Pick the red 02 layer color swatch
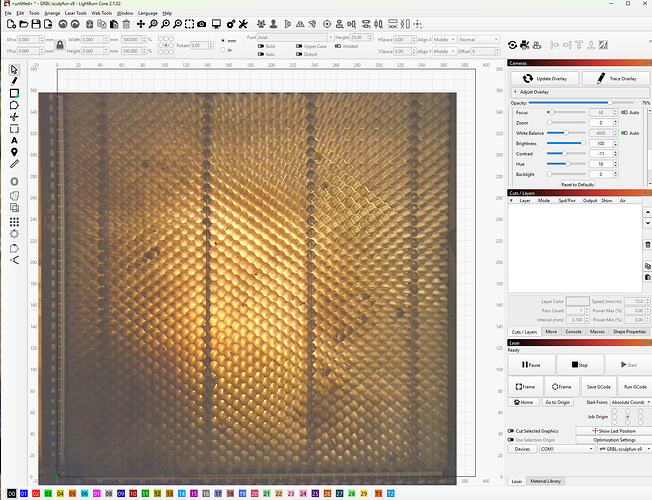The image size is (652, 500). pos(36,493)
